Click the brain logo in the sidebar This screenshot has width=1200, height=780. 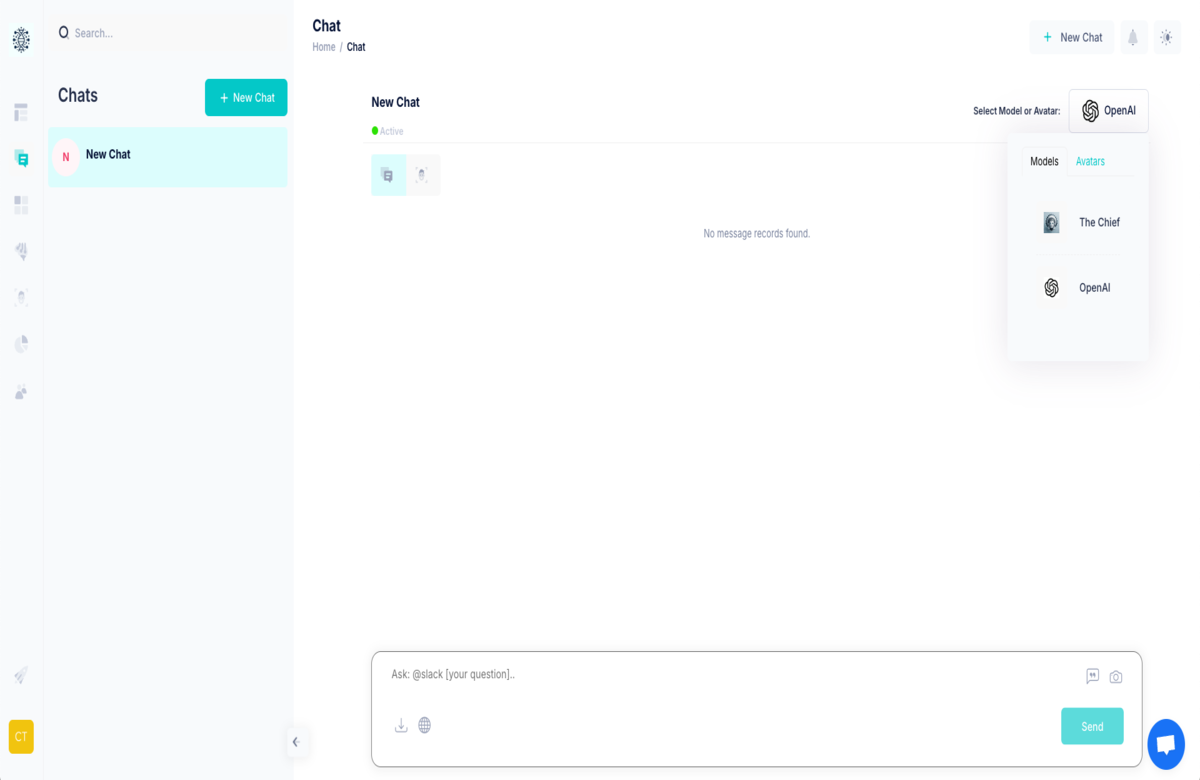coord(21,40)
